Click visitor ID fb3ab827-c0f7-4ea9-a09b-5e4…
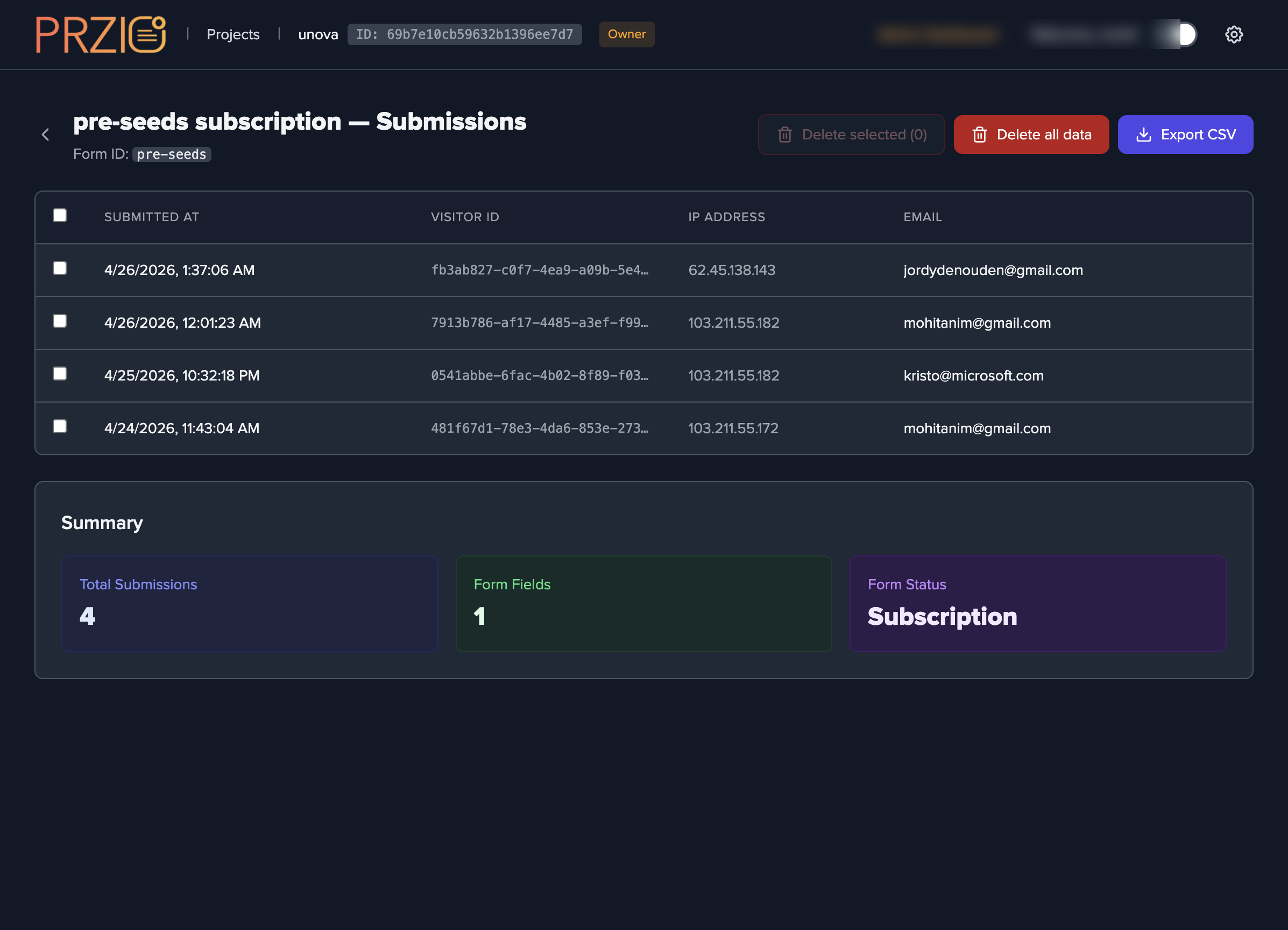 coord(540,270)
